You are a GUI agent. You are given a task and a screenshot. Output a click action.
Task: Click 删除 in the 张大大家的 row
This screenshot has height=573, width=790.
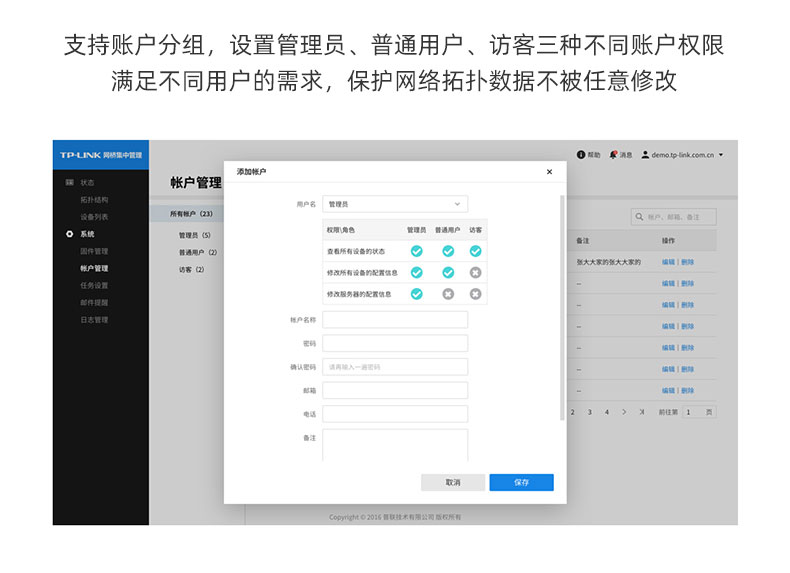point(688,262)
